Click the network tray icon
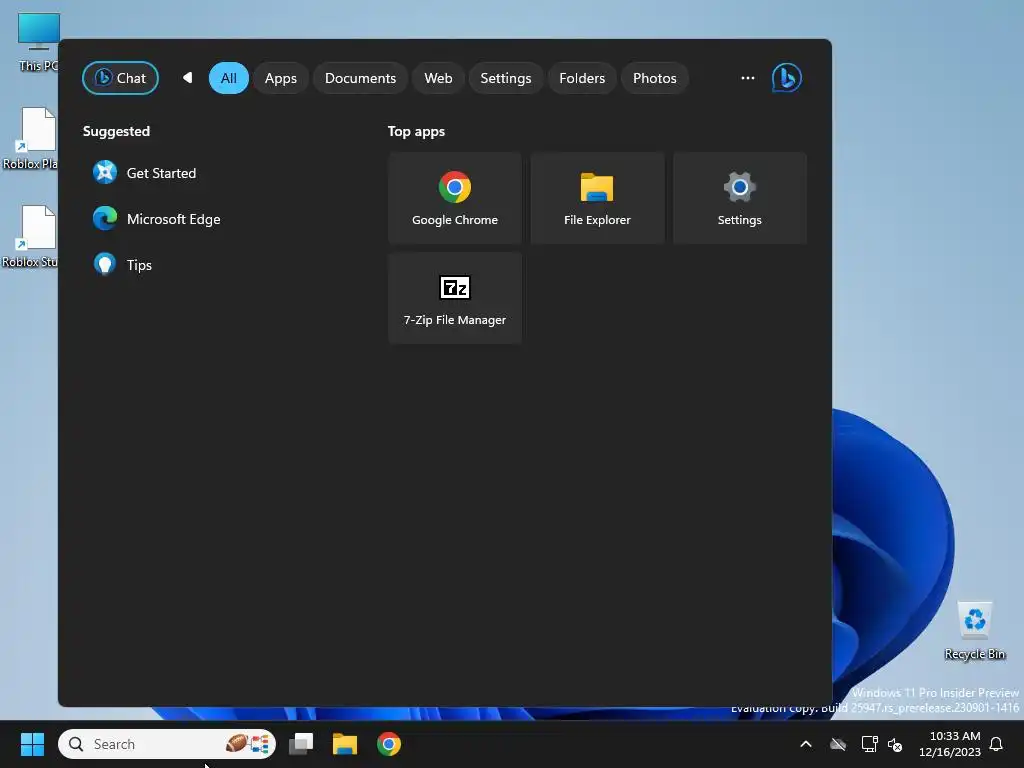The width and height of the screenshot is (1024, 768). (869, 744)
